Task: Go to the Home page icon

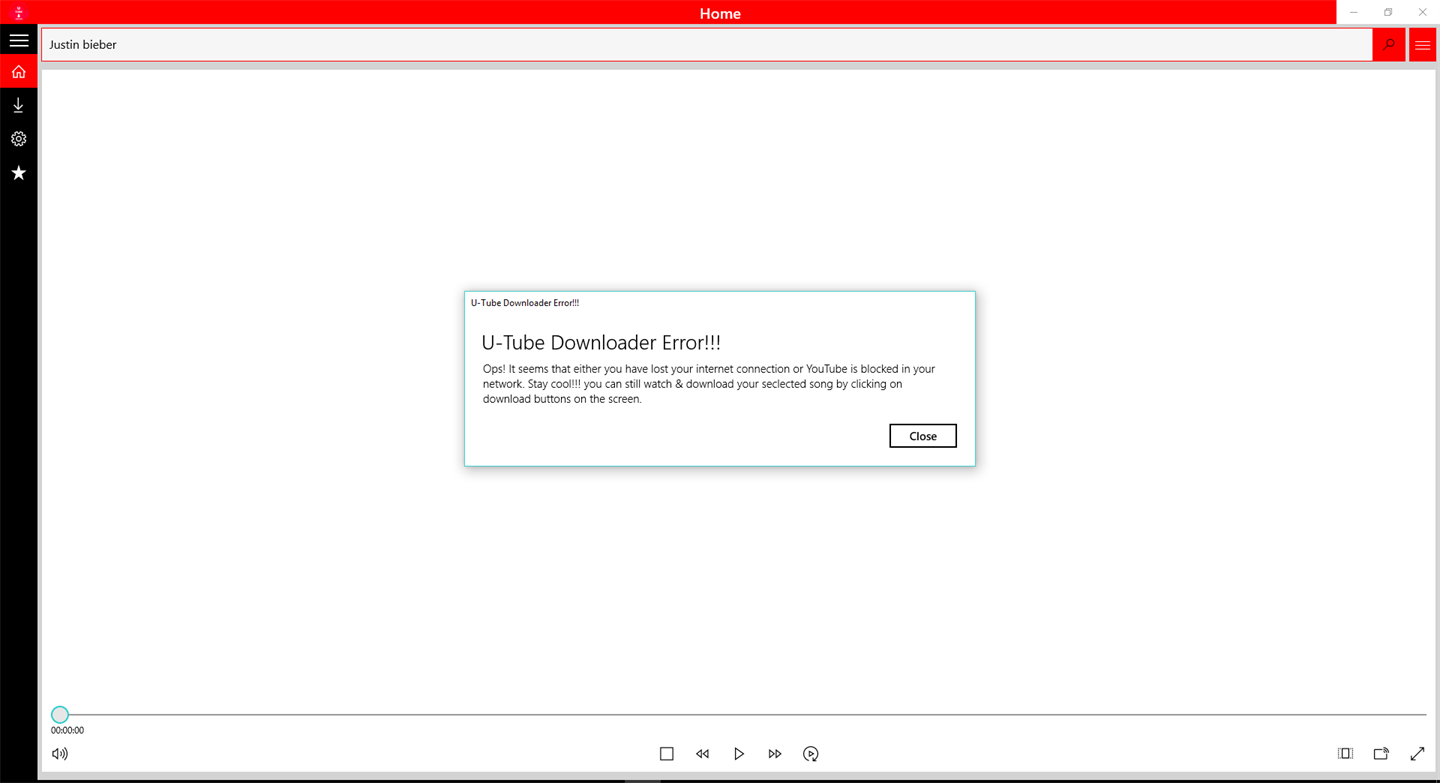Action: click(x=19, y=72)
